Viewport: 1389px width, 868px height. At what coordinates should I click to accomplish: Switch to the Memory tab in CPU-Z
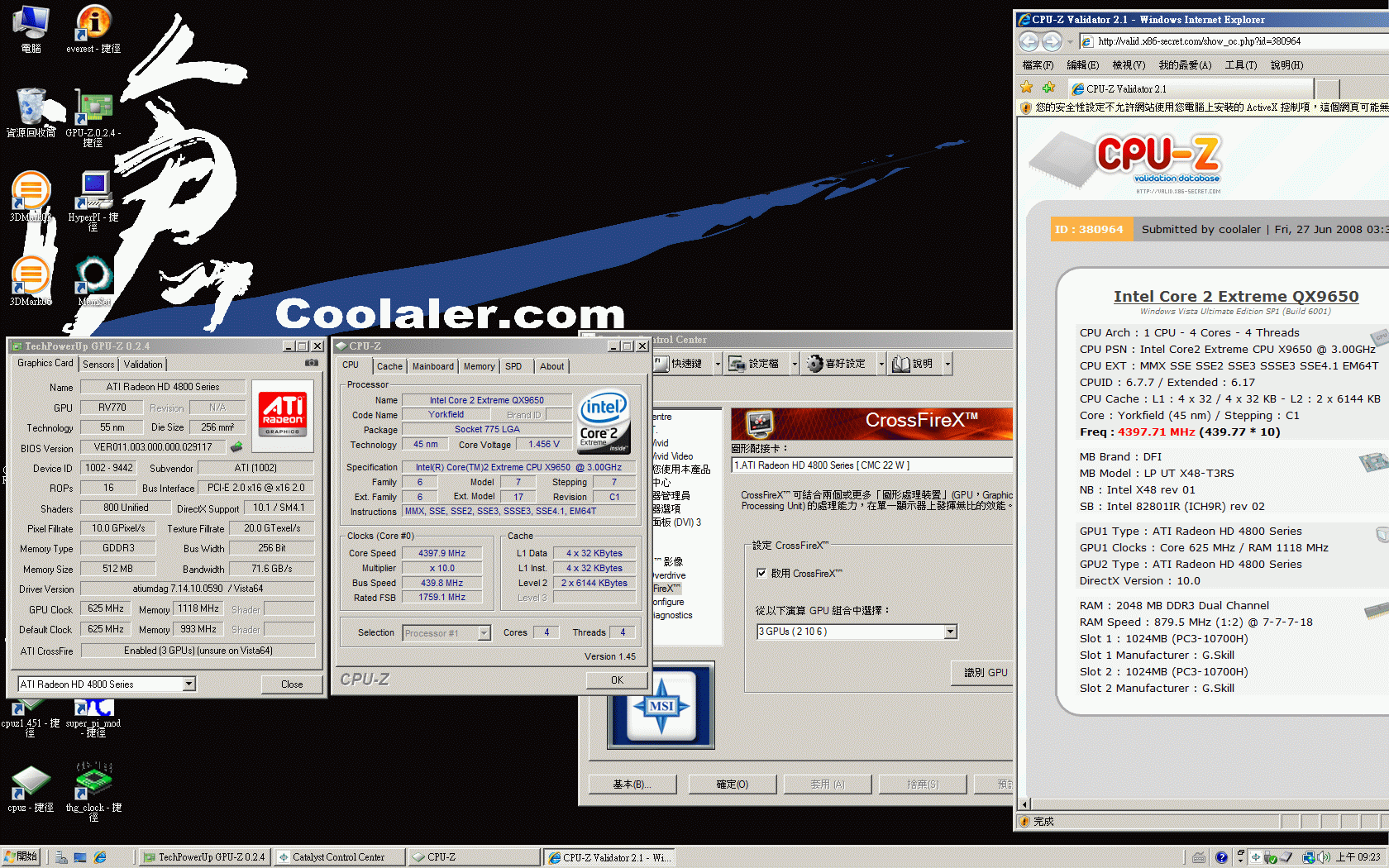tap(479, 366)
